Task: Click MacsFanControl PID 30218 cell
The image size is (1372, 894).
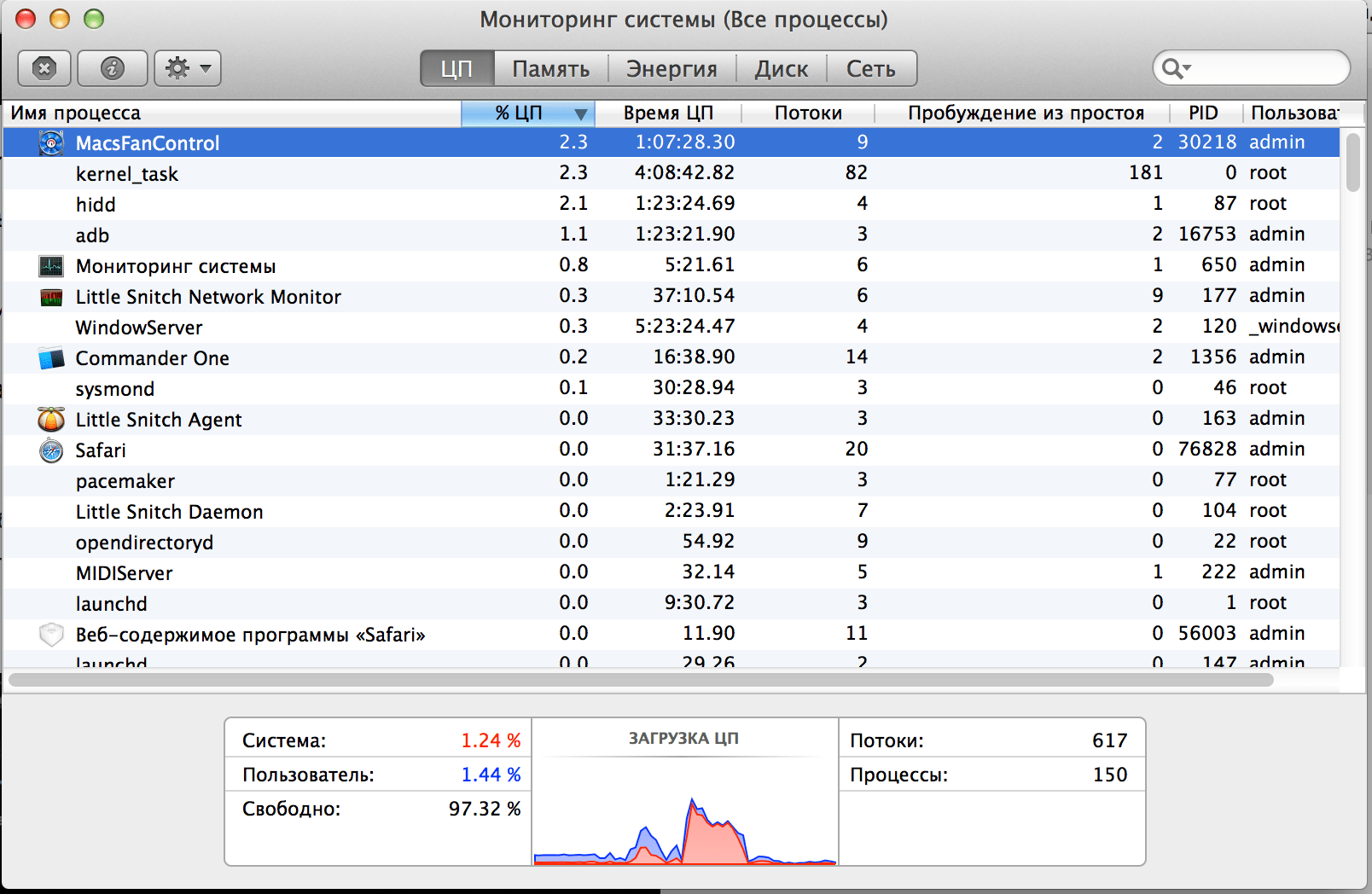Action: [1207, 142]
